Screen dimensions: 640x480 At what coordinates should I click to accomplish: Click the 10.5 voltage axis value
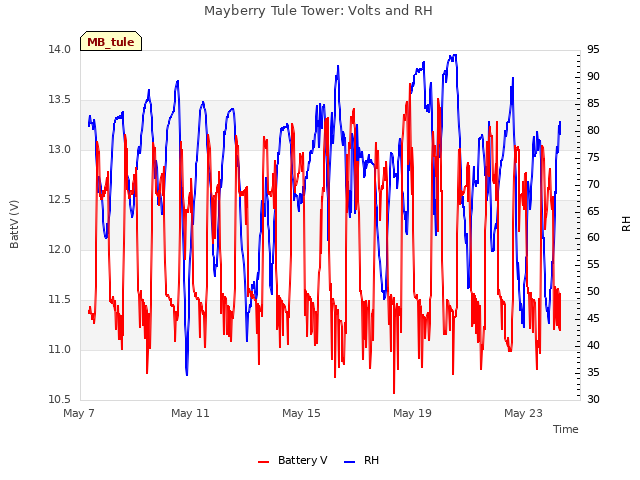[60, 399]
